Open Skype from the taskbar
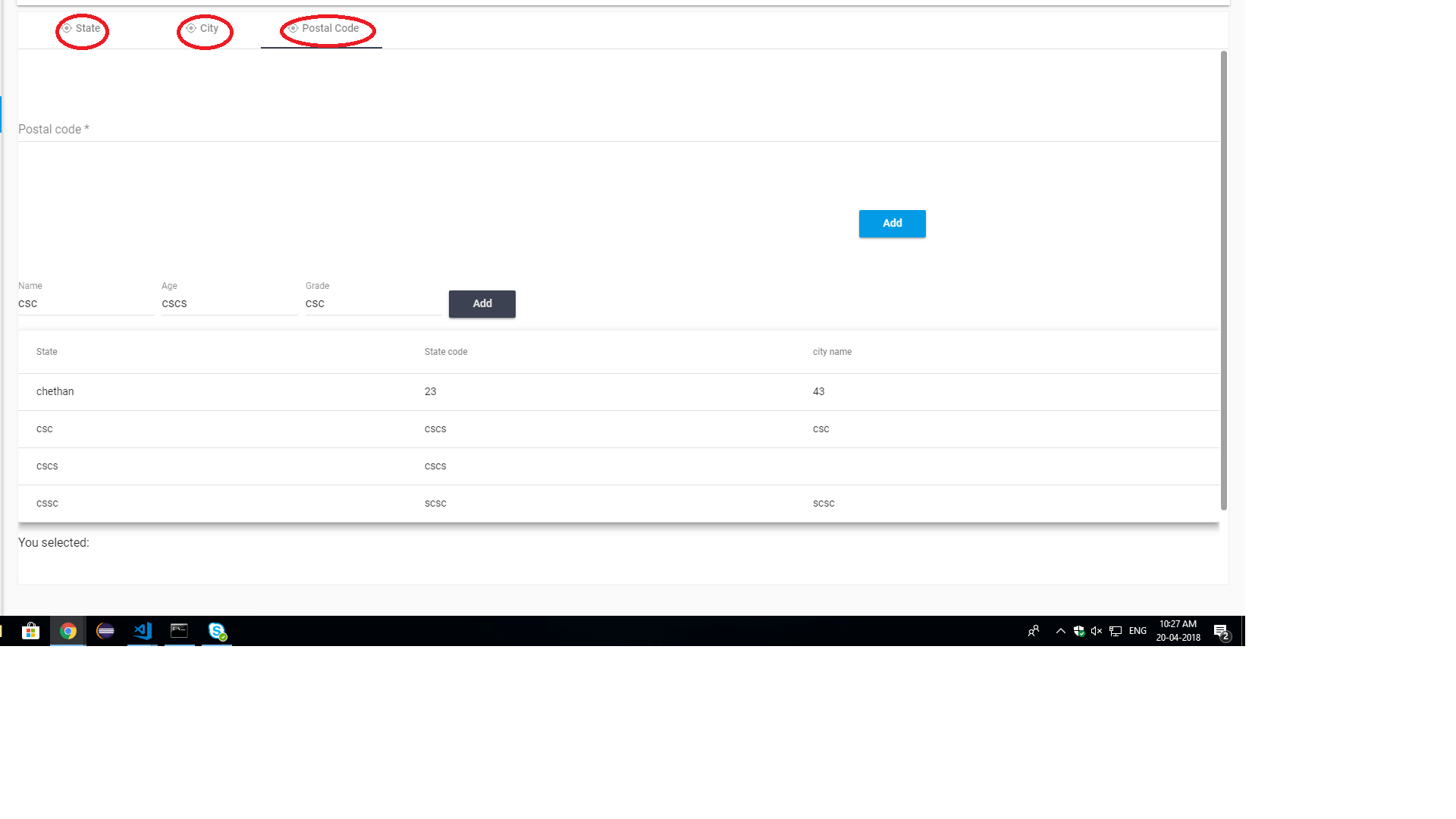The height and width of the screenshot is (819, 1456). coord(217,631)
